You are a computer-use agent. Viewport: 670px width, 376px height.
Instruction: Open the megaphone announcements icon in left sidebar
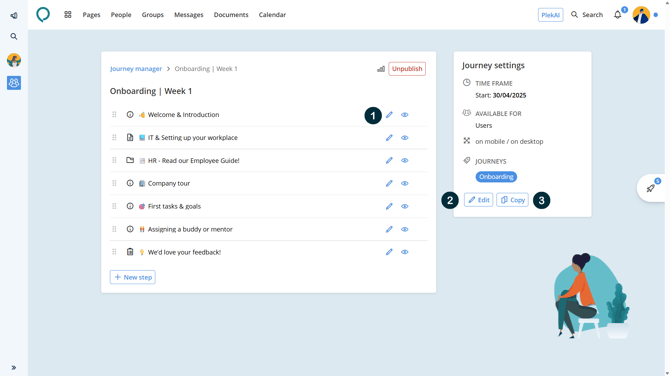14,15
